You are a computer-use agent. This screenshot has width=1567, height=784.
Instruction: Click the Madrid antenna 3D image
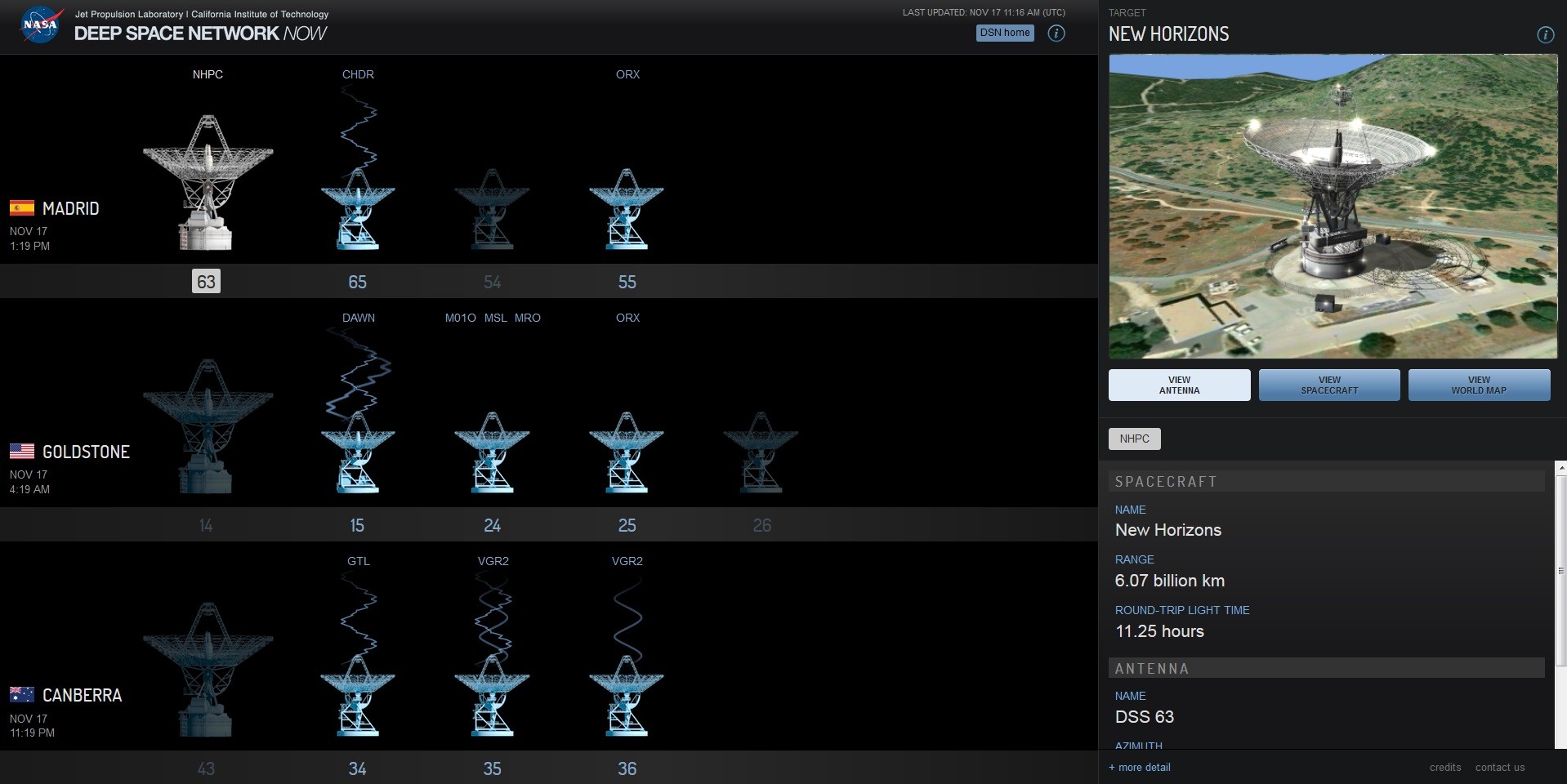1333,207
